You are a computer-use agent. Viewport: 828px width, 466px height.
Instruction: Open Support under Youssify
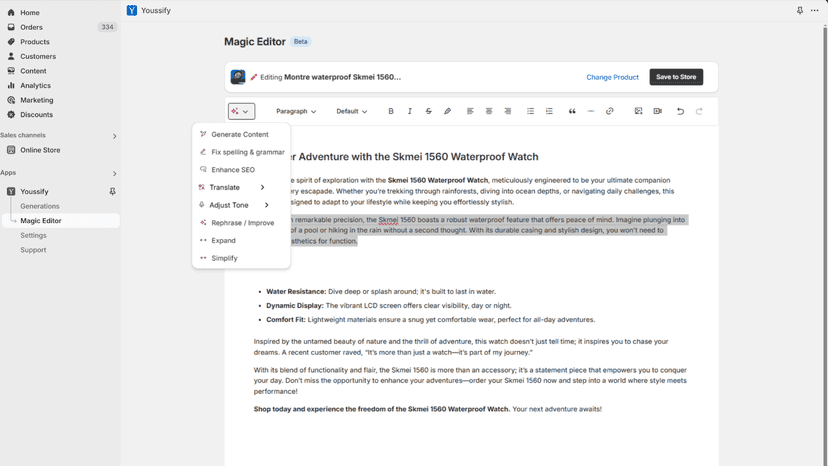[x=33, y=250]
